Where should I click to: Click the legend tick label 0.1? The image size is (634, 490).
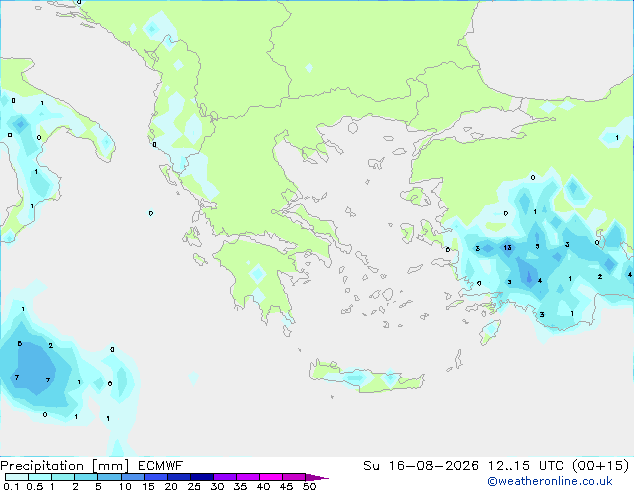pyautogui.click(x=11, y=486)
